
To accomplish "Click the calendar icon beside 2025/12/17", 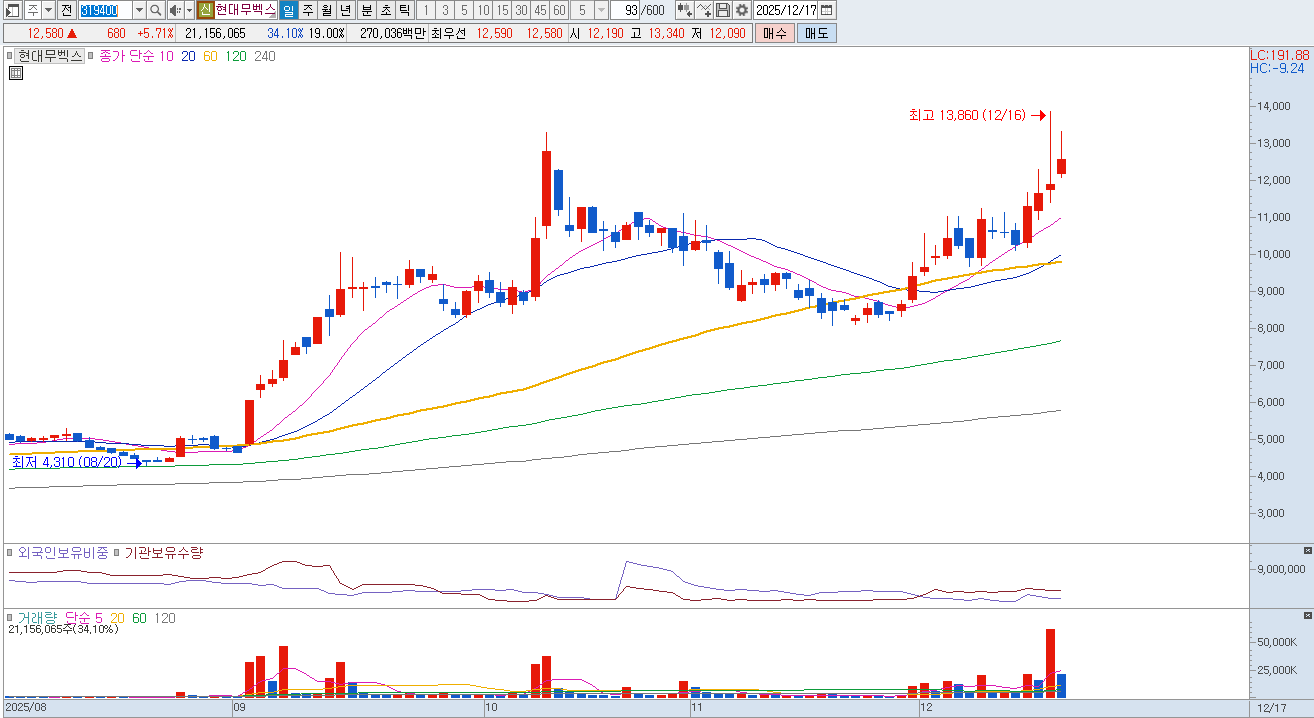I will point(827,10).
